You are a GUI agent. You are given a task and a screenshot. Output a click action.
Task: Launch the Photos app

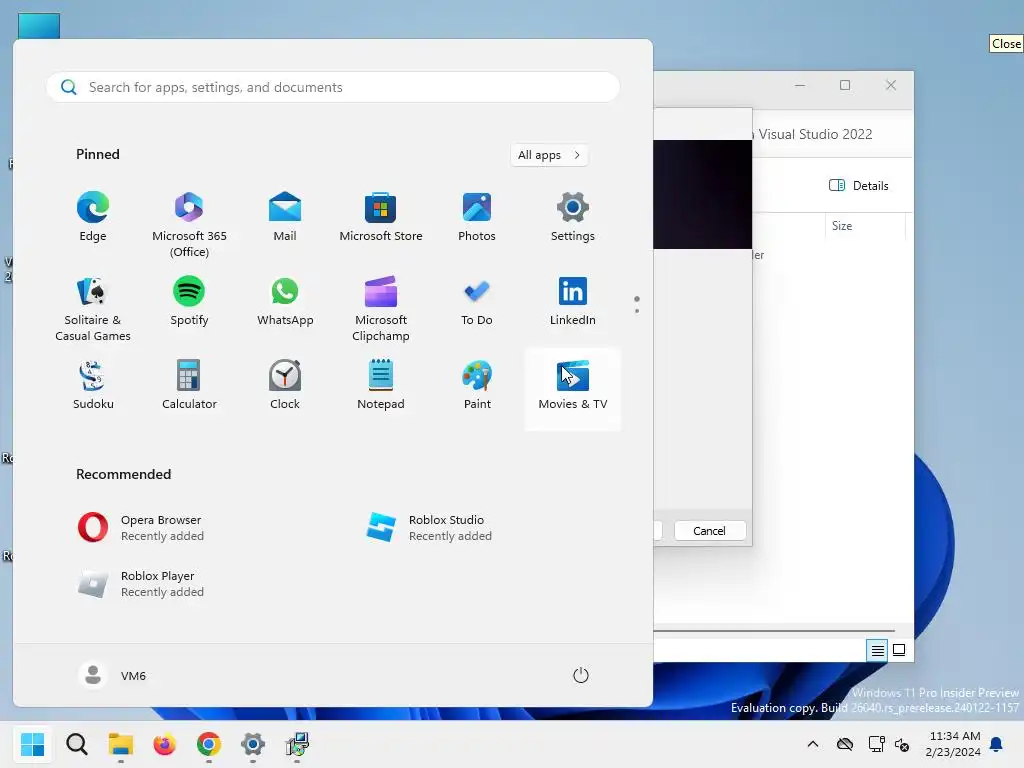pos(477,217)
